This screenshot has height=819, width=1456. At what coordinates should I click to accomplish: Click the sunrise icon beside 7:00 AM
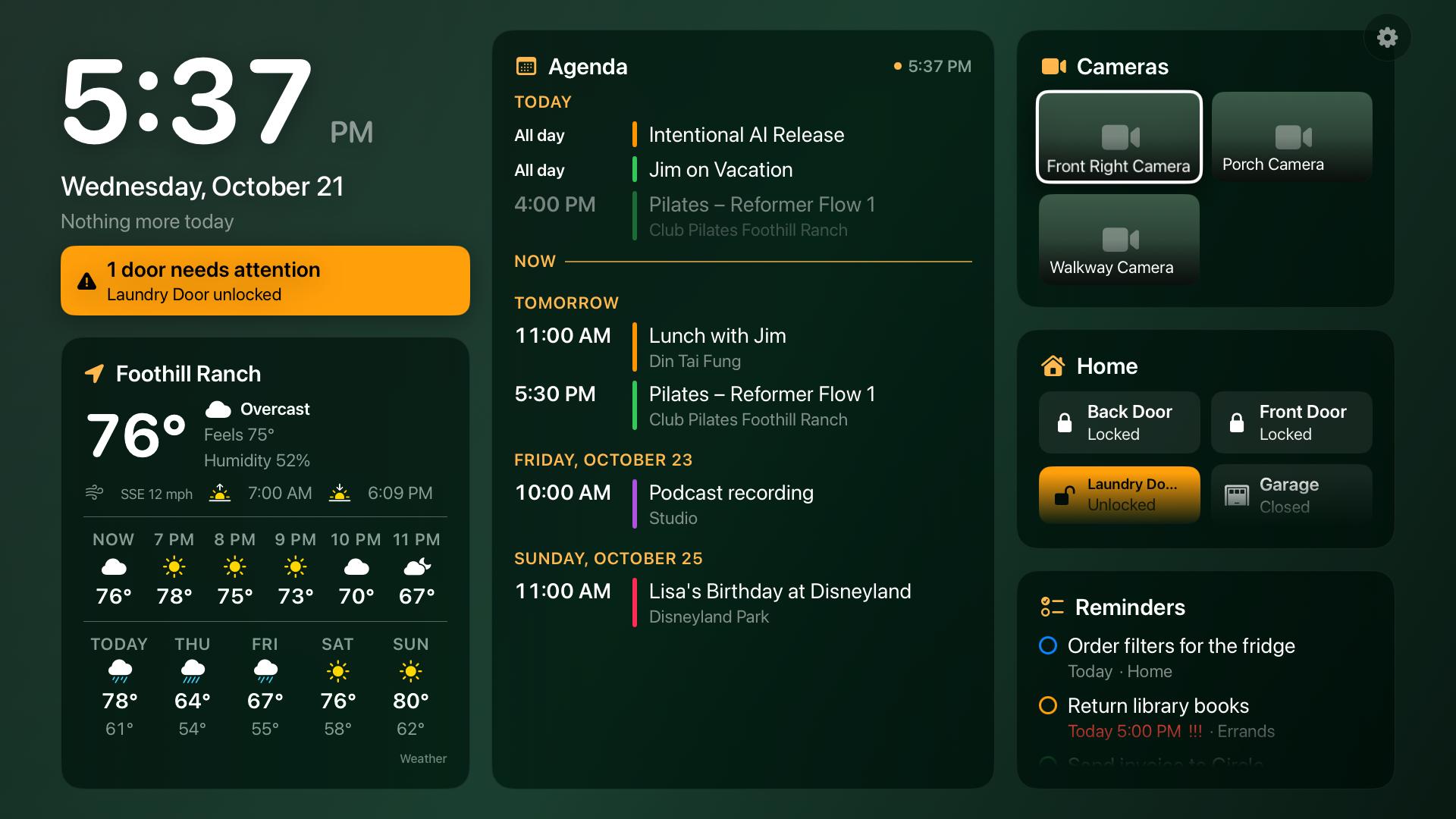(220, 493)
